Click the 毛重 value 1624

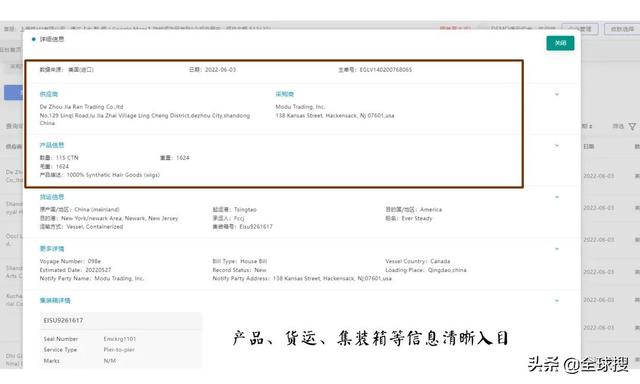click(x=62, y=166)
